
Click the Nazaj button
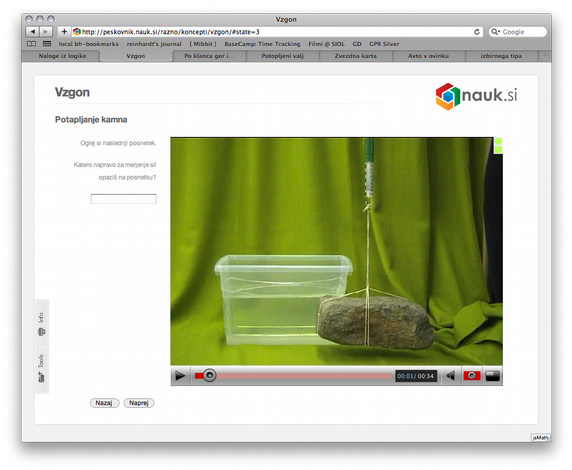point(104,403)
